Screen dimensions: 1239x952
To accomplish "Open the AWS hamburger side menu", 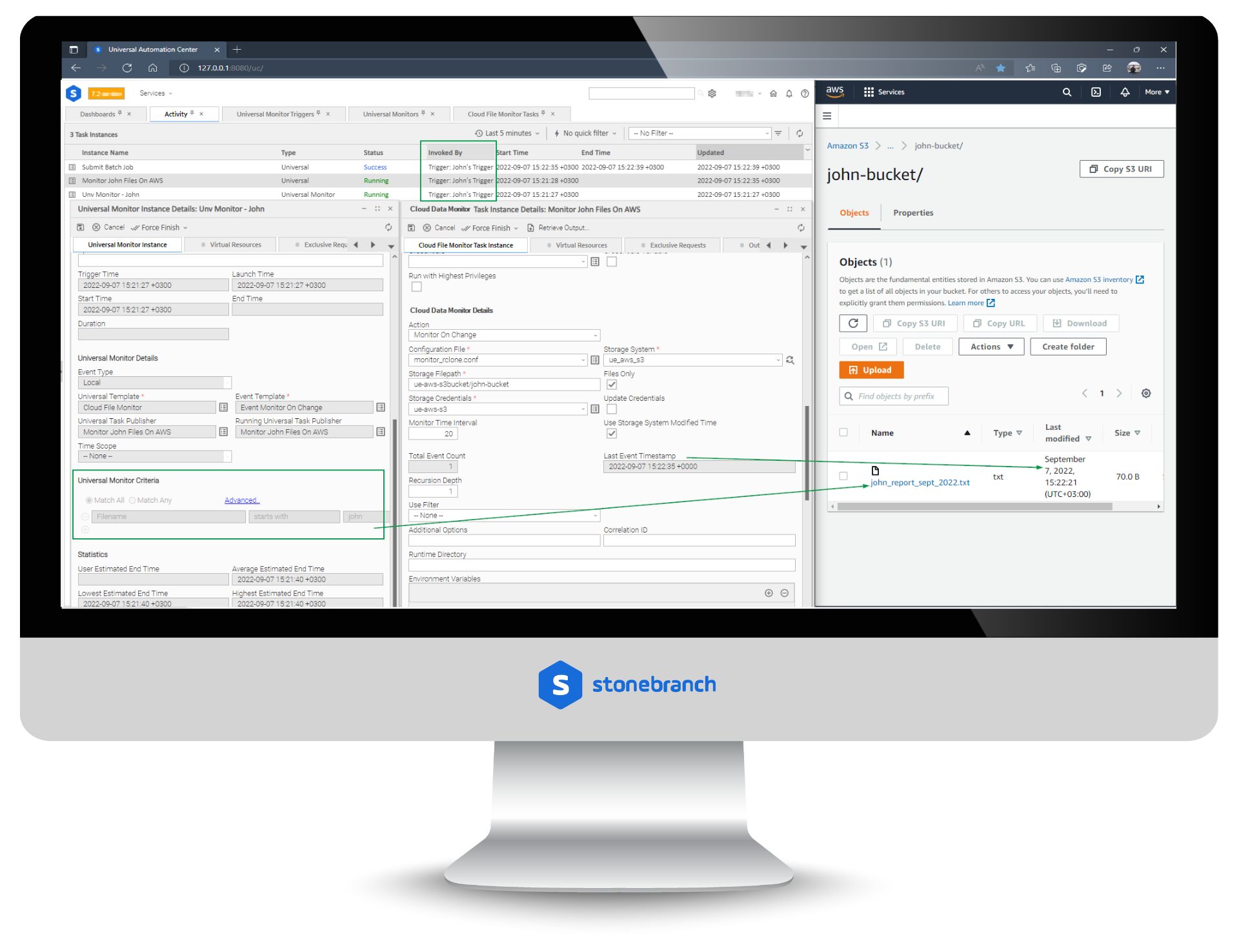I will pos(827,116).
